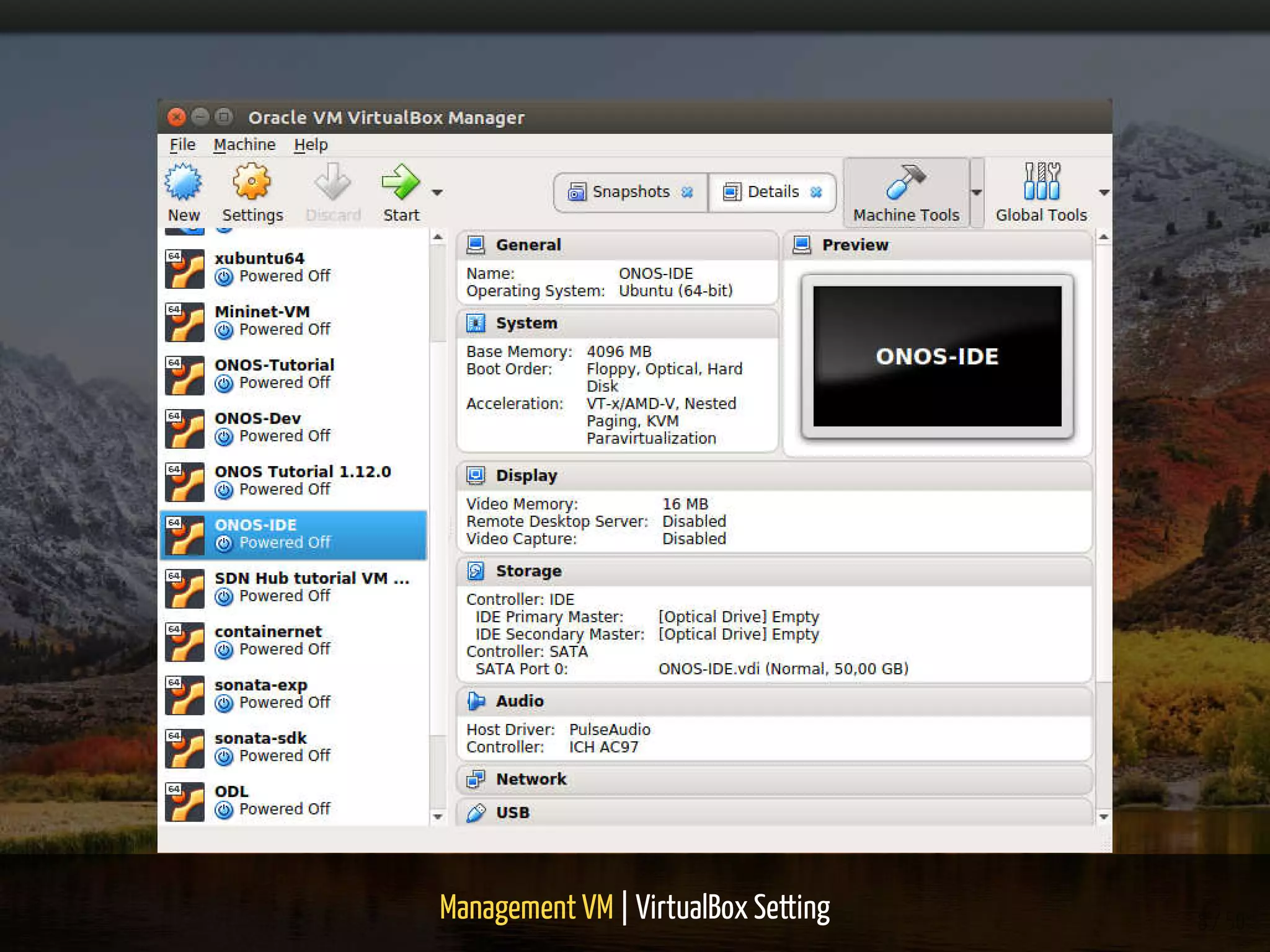This screenshot has width=1270, height=952.
Task: Click the Global Tools button
Action: (1041, 193)
